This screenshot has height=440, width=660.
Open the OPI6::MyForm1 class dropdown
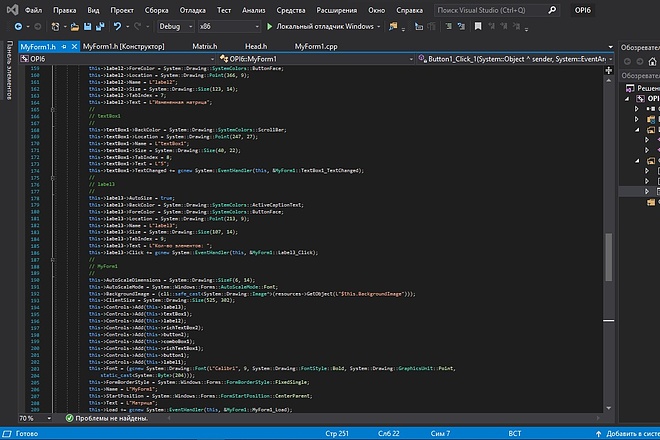tap(316, 59)
